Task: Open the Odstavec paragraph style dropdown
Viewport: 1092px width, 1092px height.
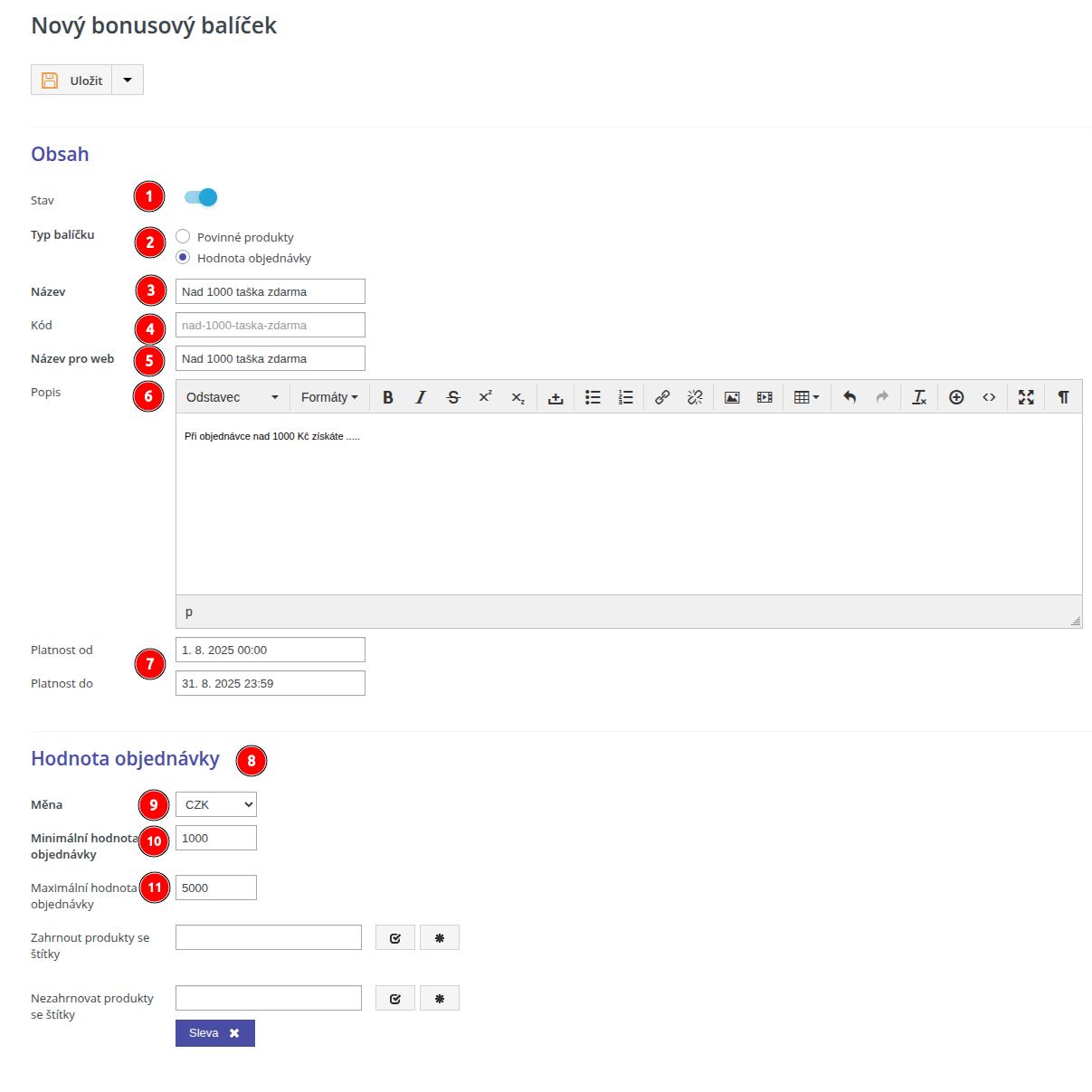Action: tap(233, 397)
